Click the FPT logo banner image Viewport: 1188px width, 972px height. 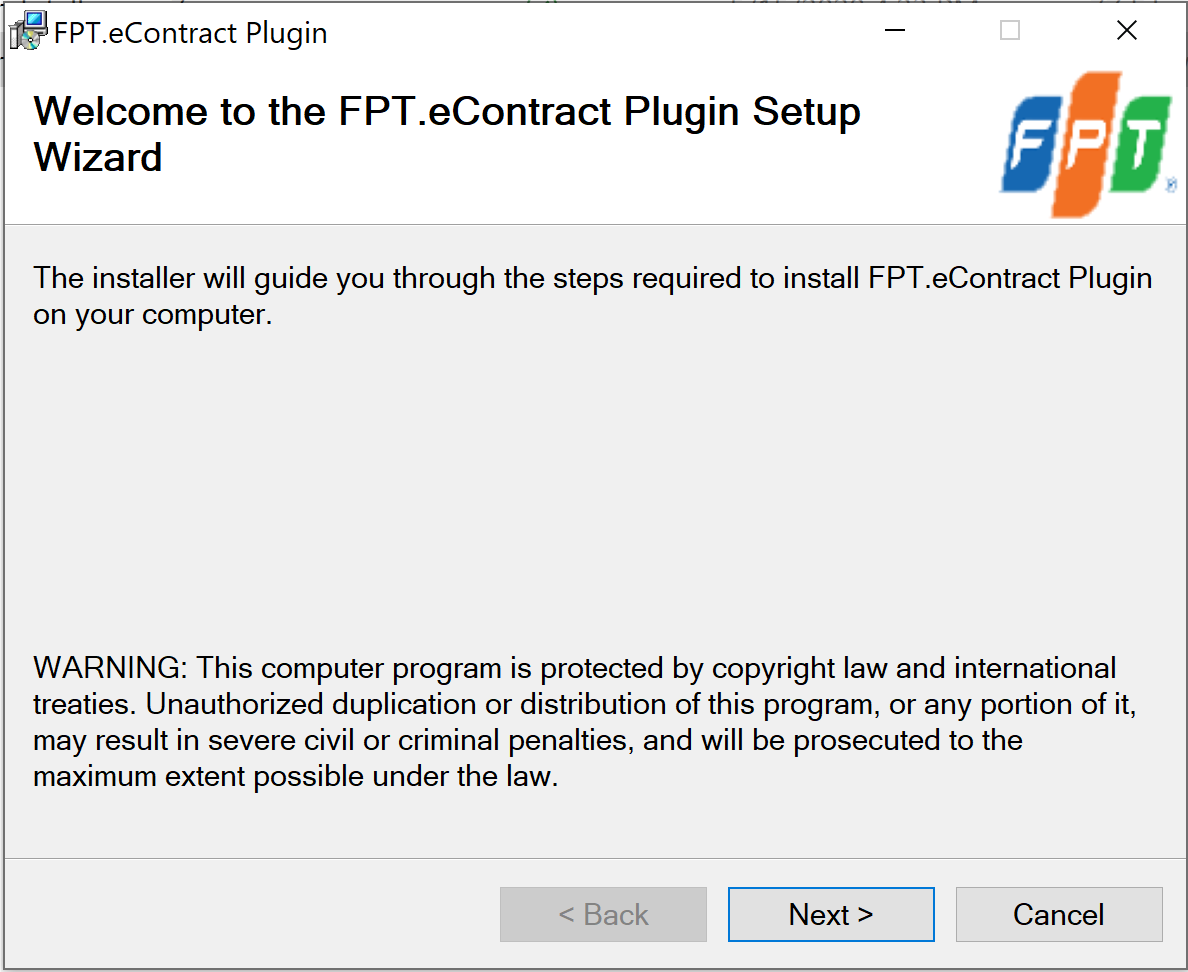click(1088, 144)
